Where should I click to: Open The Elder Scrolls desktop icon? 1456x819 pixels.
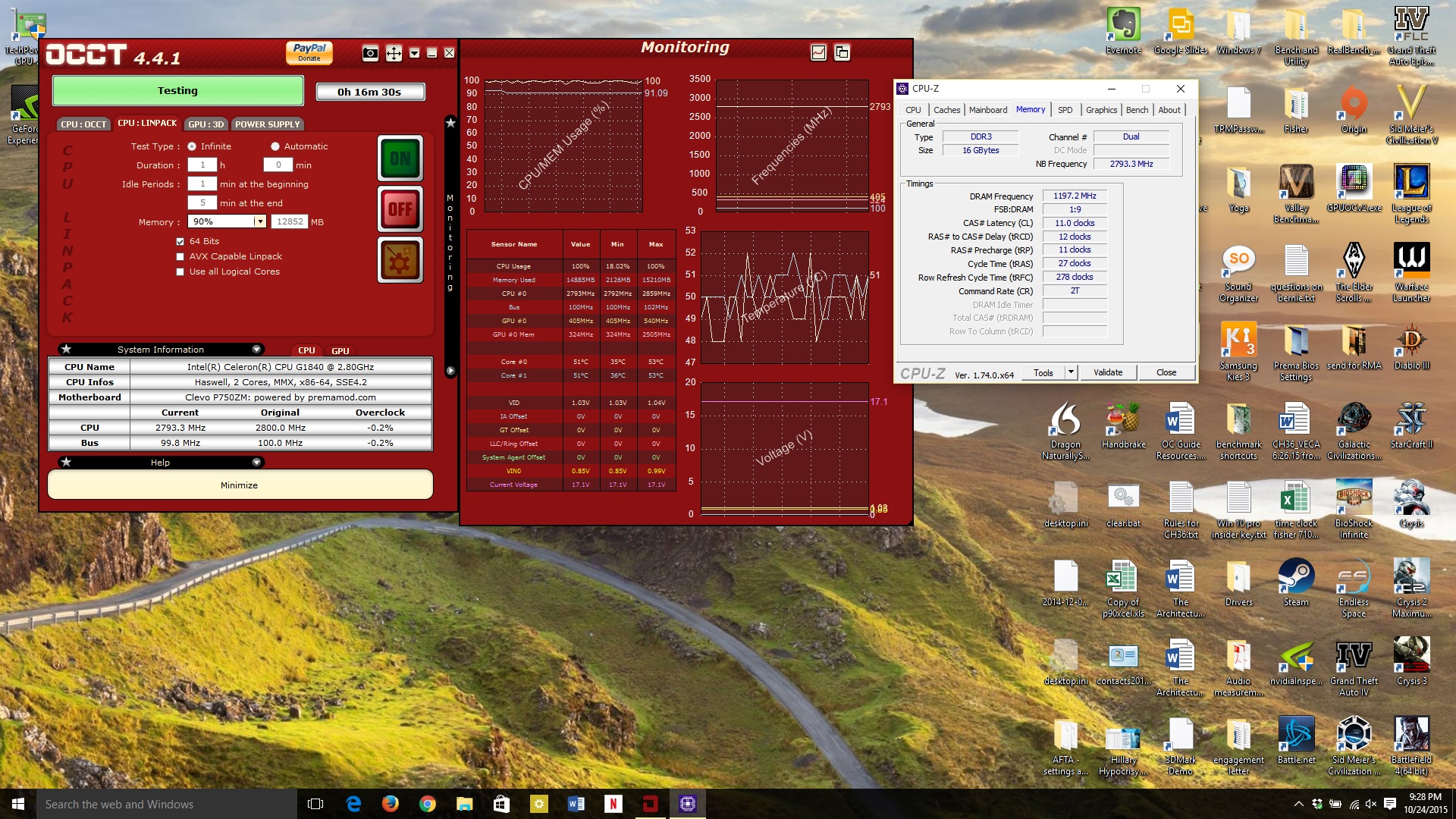pyautogui.click(x=1354, y=273)
